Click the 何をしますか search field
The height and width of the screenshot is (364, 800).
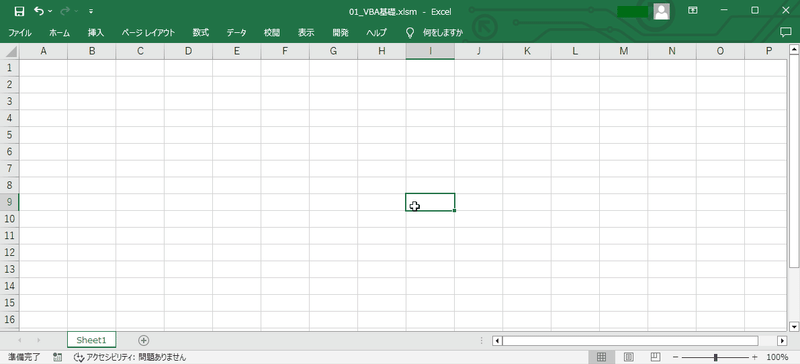point(443,33)
